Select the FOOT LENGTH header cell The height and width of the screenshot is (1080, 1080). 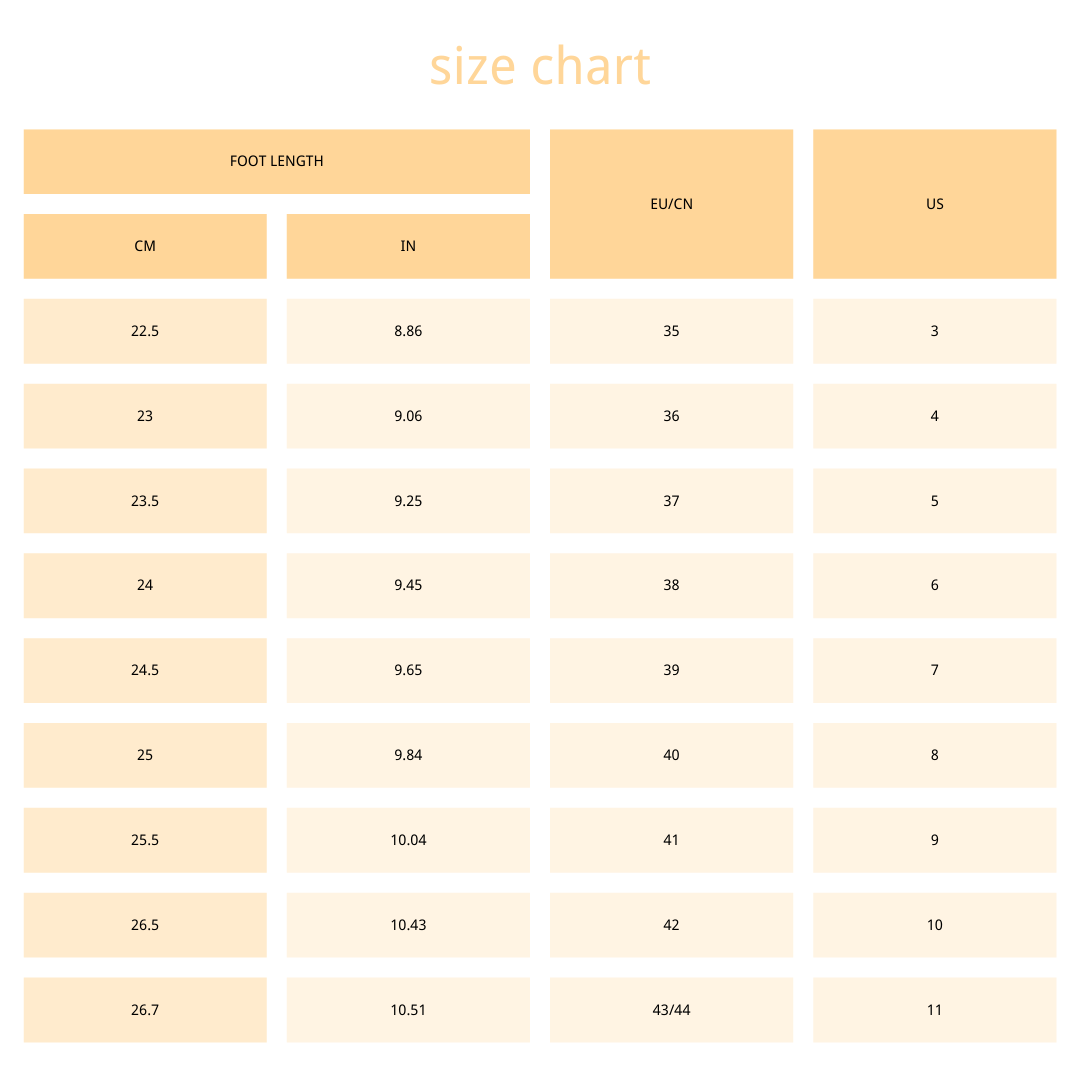[277, 161]
